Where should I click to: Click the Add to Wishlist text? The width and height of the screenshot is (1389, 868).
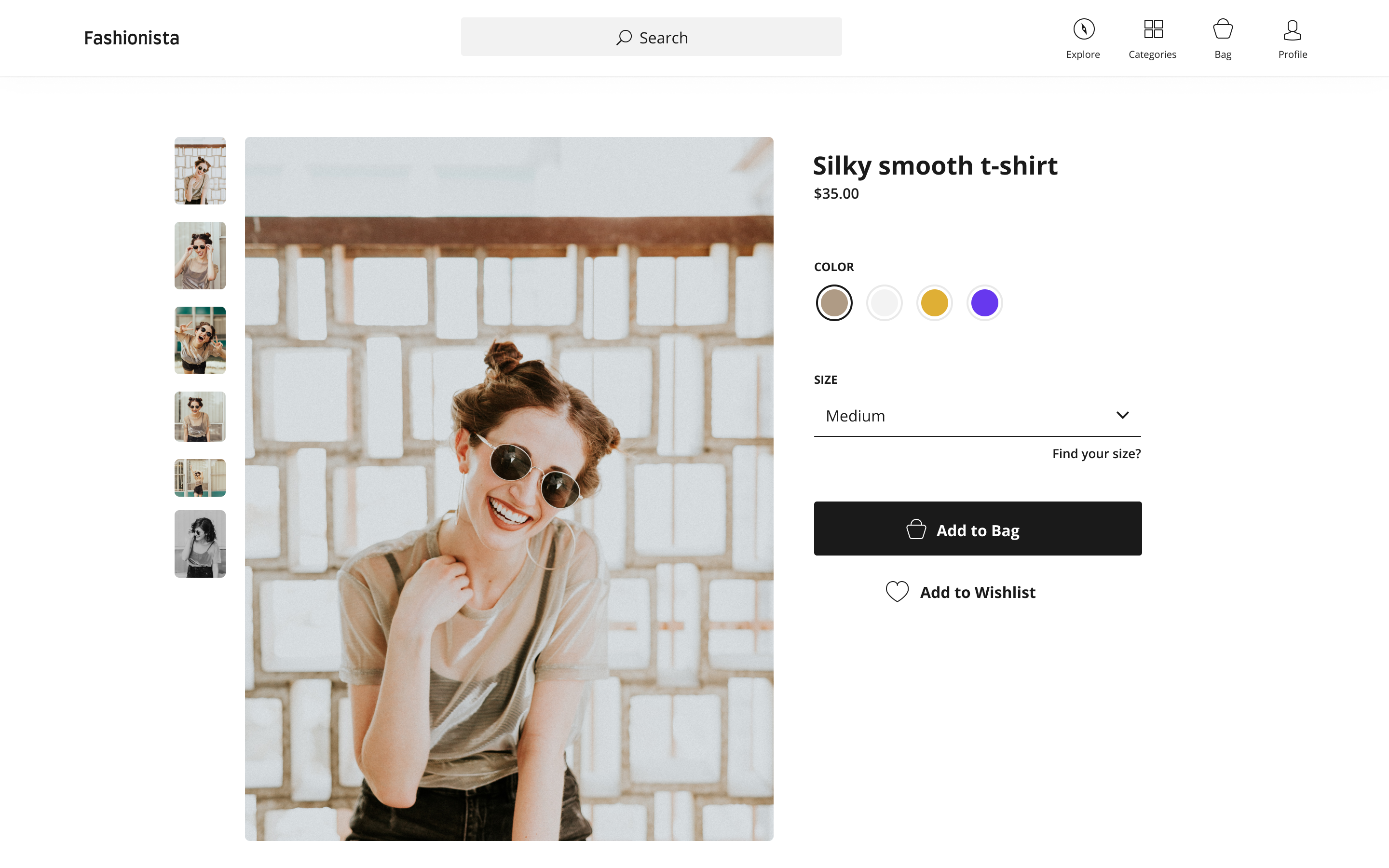(x=978, y=592)
